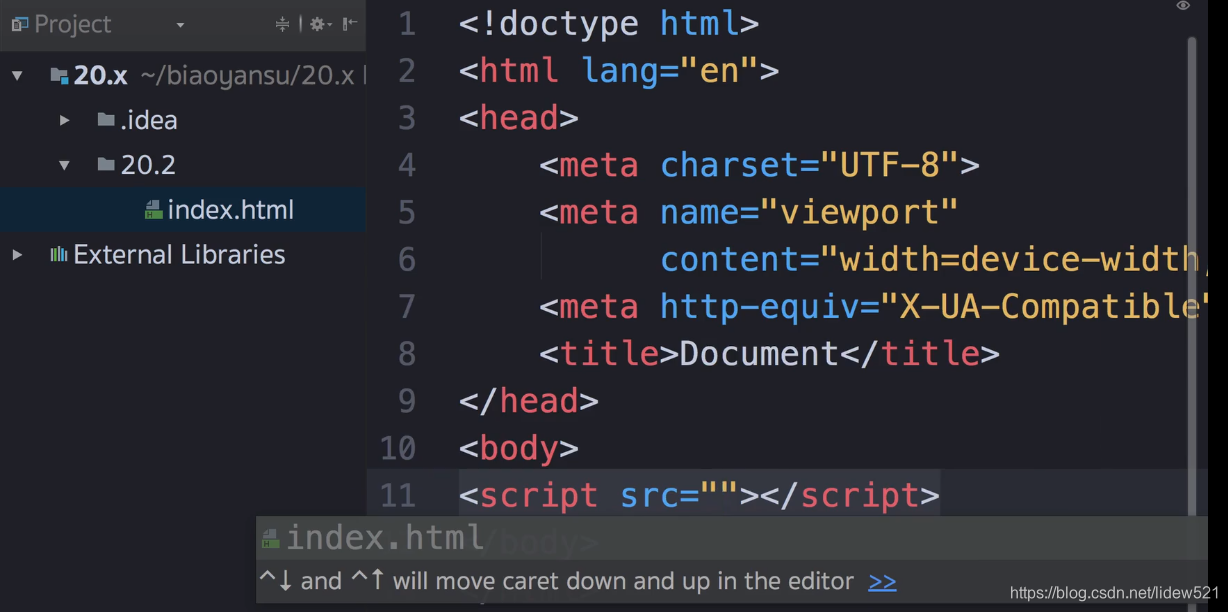1228x612 pixels.
Task: Click the index.html popup file icon
Action: pos(270,540)
